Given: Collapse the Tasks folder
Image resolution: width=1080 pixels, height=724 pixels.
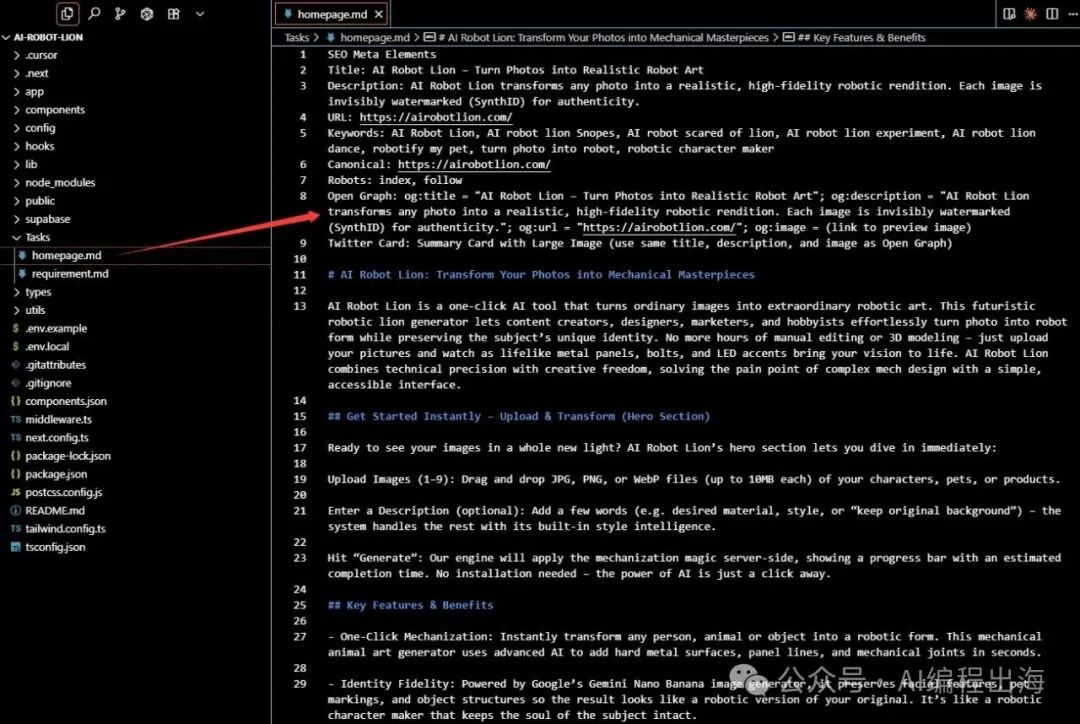Looking at the screenshot, I should coord(37,237).
